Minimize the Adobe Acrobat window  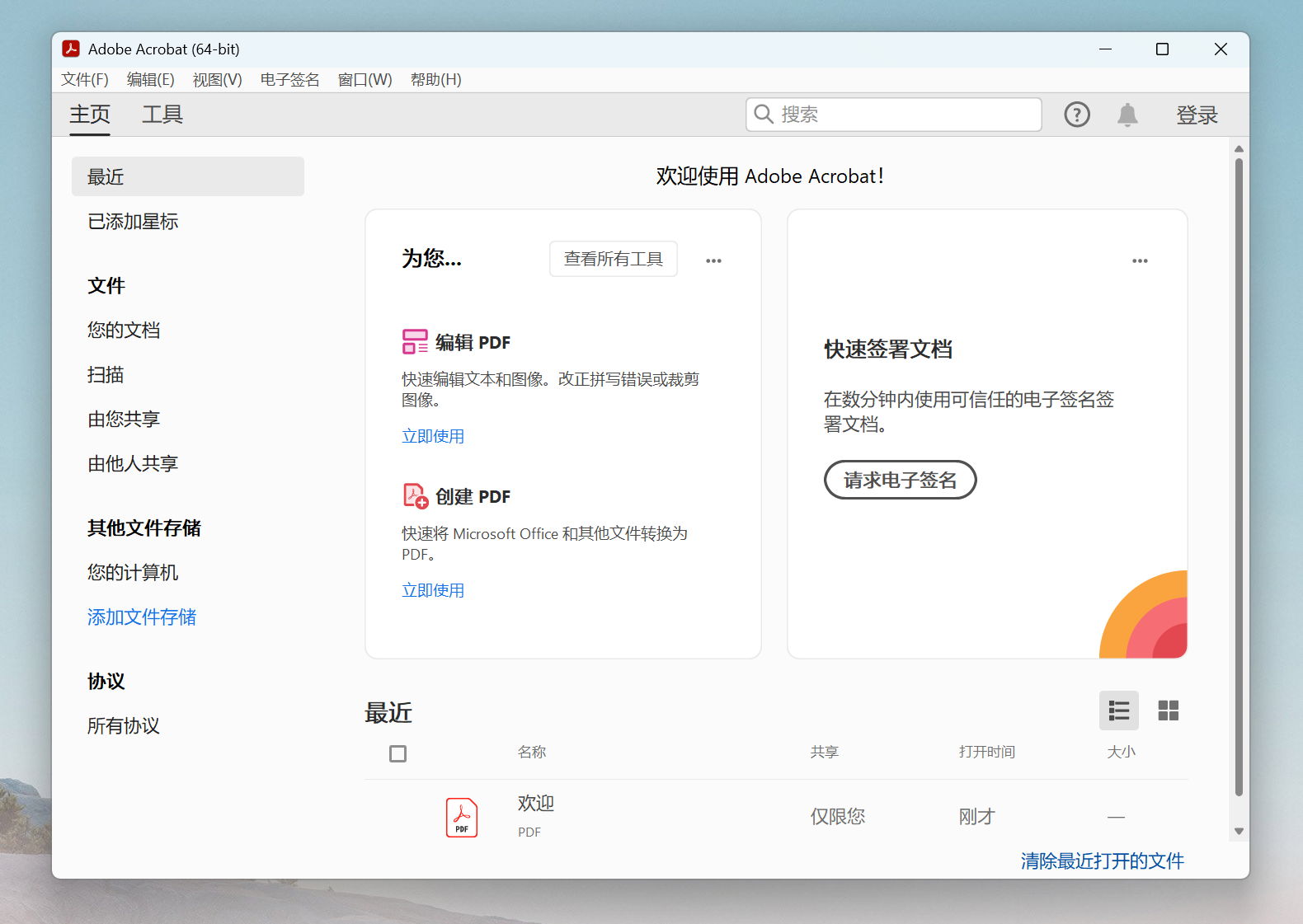[x=1105, y=49]
